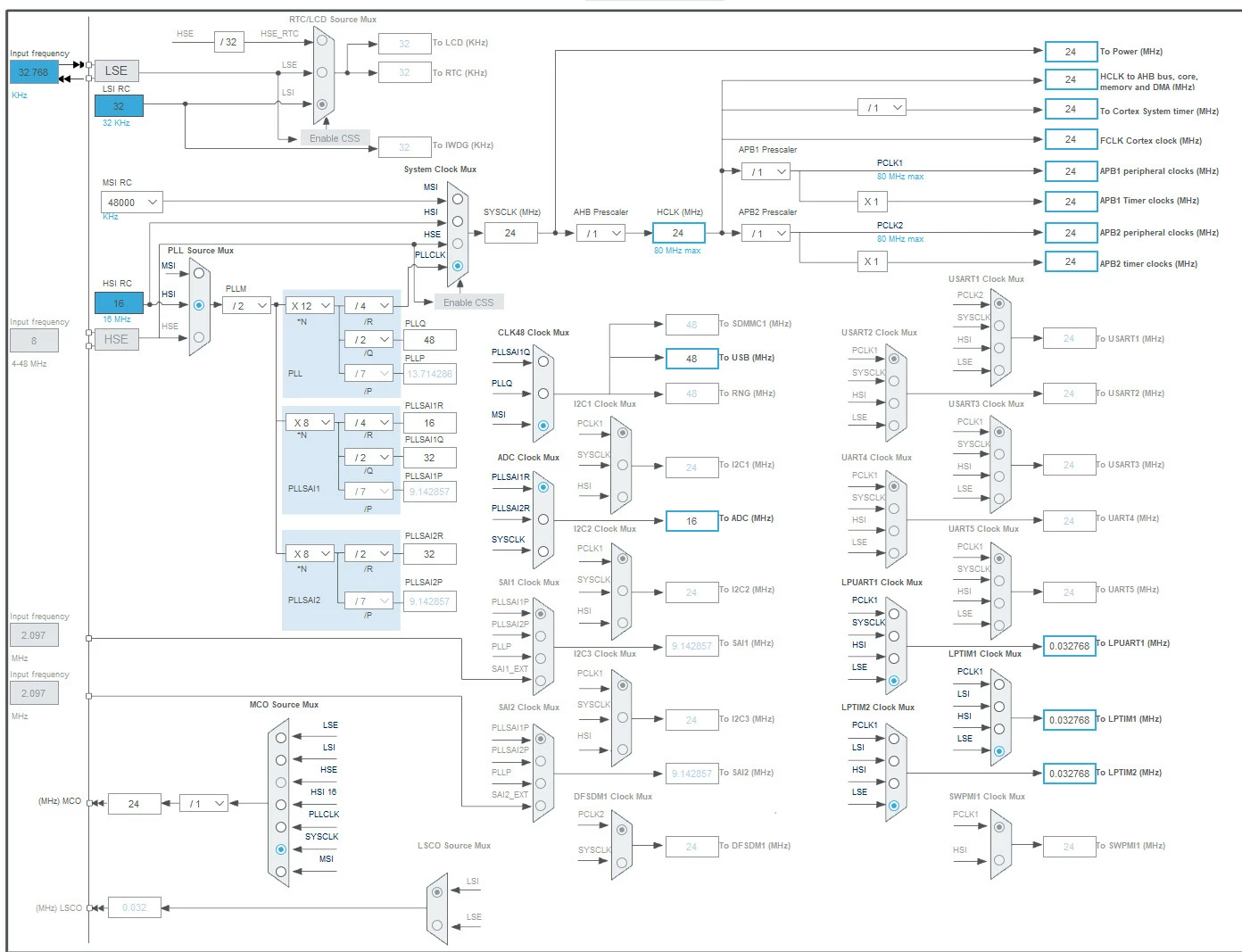
Task: Open the PLLSAI2 /R divider dropdown
Action: (x=369, y=553)
